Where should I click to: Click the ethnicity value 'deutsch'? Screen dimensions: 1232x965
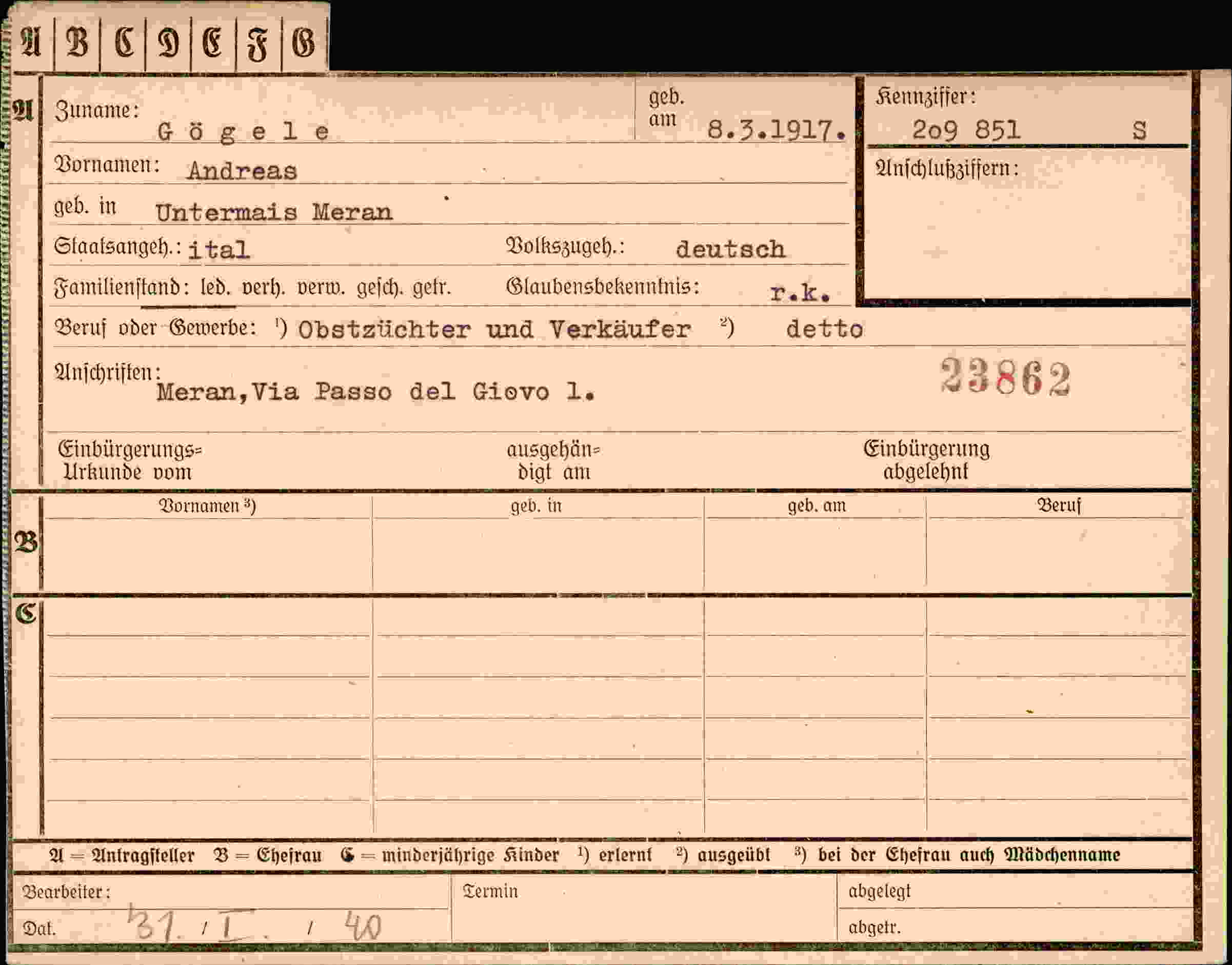point(730,249)
